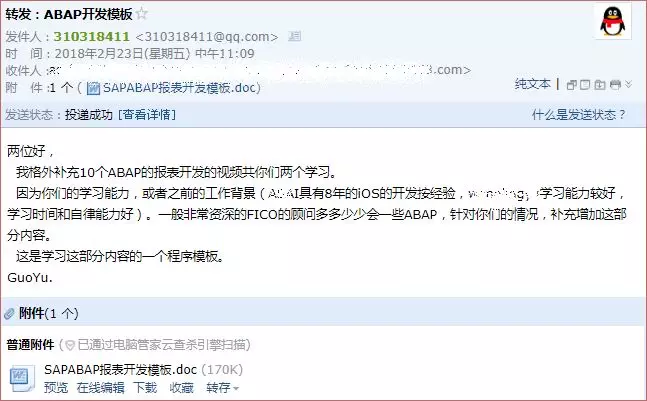Click the Word document file icon
This screenshot has width=647, height=401.
20,378
